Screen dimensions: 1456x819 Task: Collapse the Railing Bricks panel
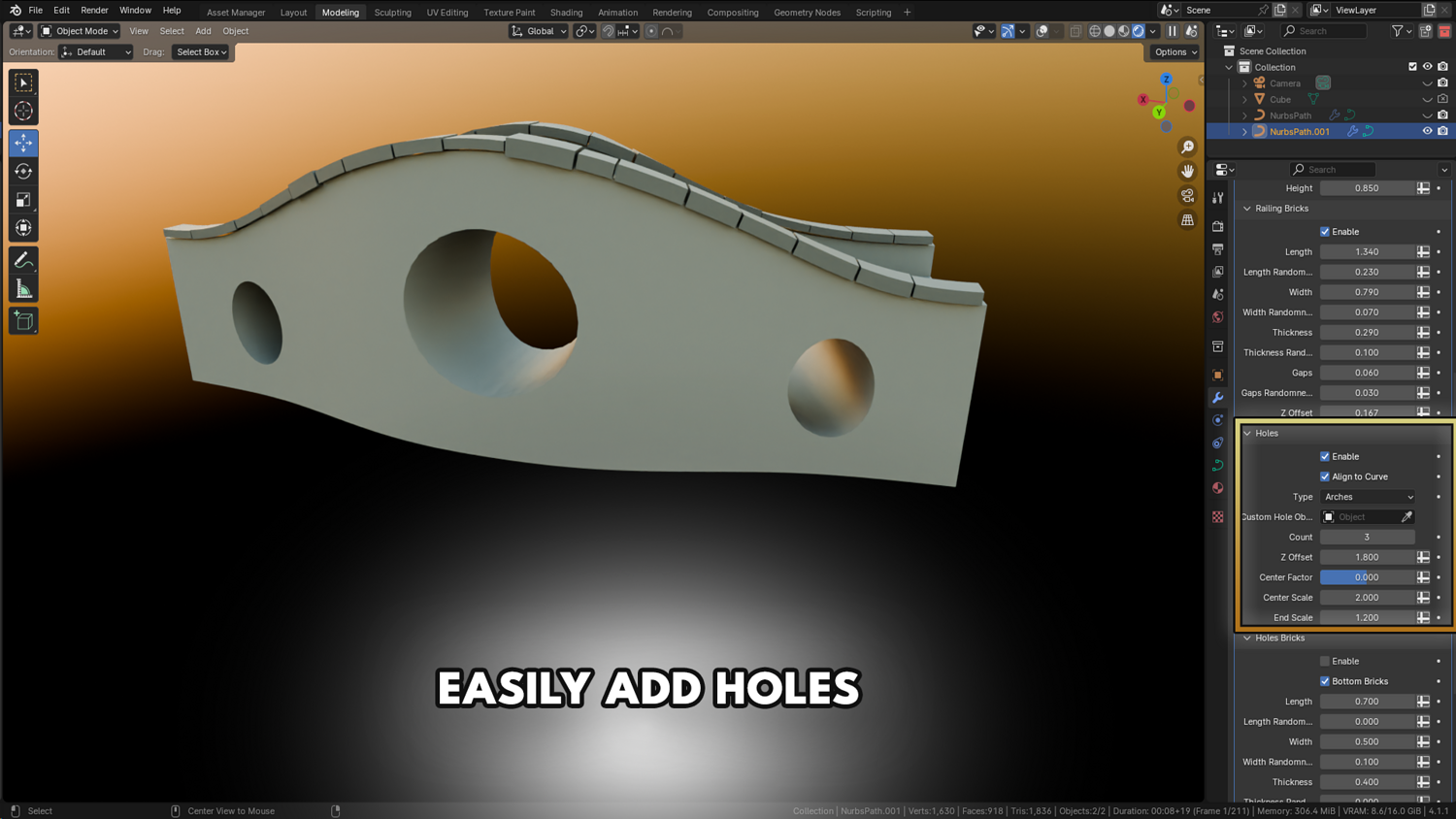point(1247,209)
